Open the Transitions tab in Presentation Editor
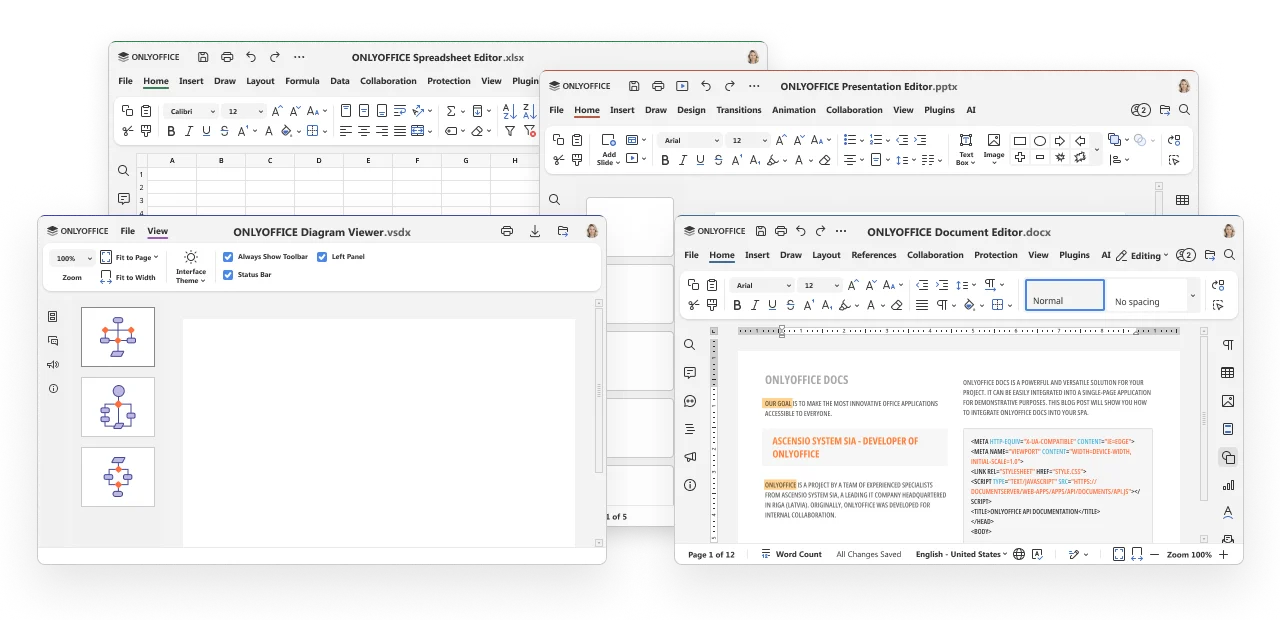 (739, 110)
